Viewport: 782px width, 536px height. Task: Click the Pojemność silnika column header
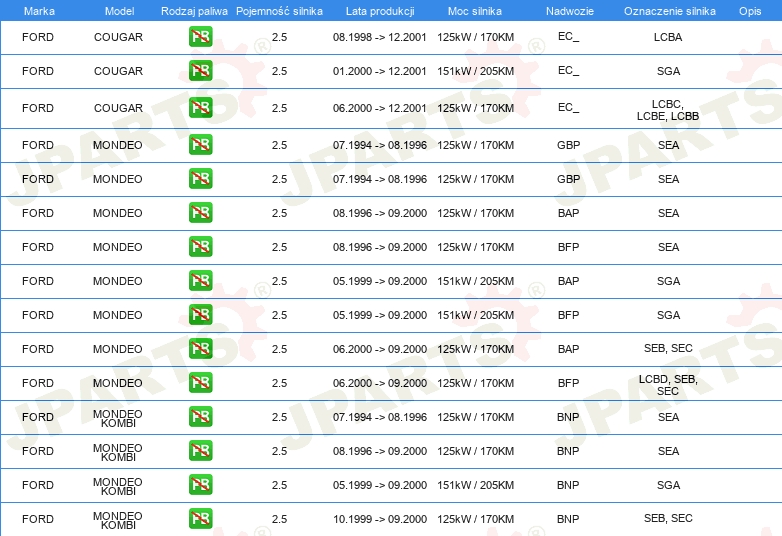pyautogui.click(x=279, y=11)
